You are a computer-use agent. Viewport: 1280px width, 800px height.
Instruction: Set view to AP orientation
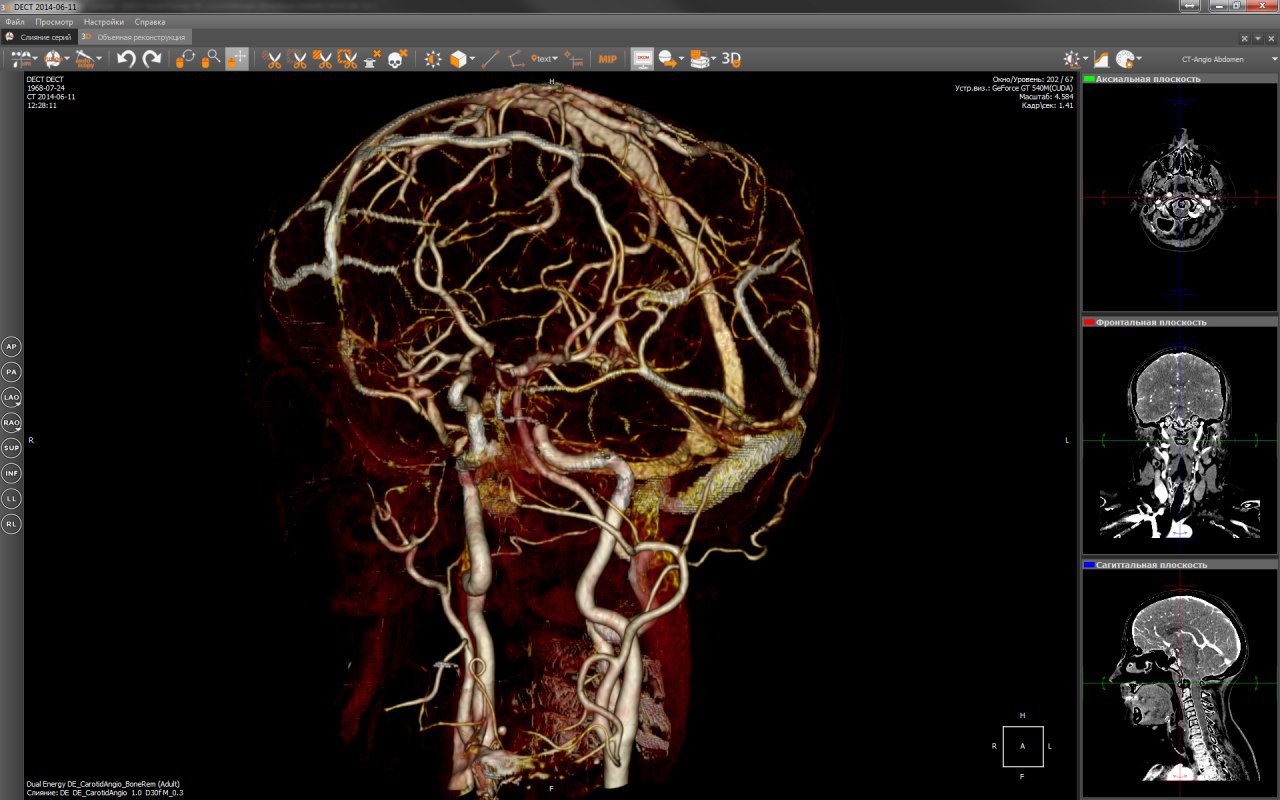click(12, 347)
